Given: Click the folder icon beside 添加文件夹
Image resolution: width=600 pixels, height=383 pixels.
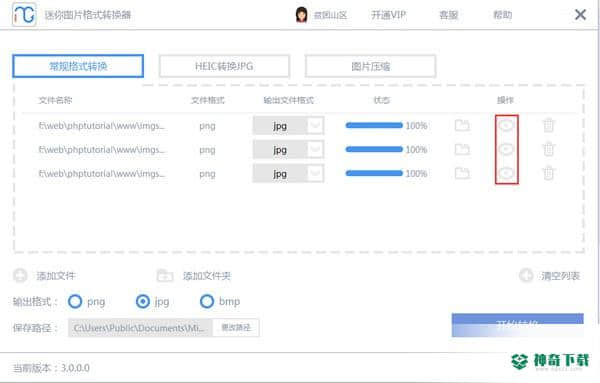Looking at the screenshot, I should [165, 275].
